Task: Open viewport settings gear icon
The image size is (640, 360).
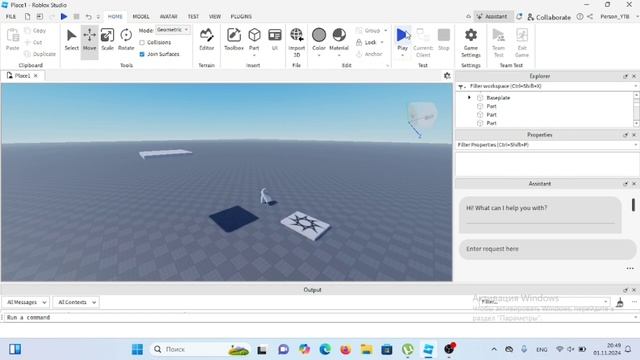Action: tap(447, 76)
